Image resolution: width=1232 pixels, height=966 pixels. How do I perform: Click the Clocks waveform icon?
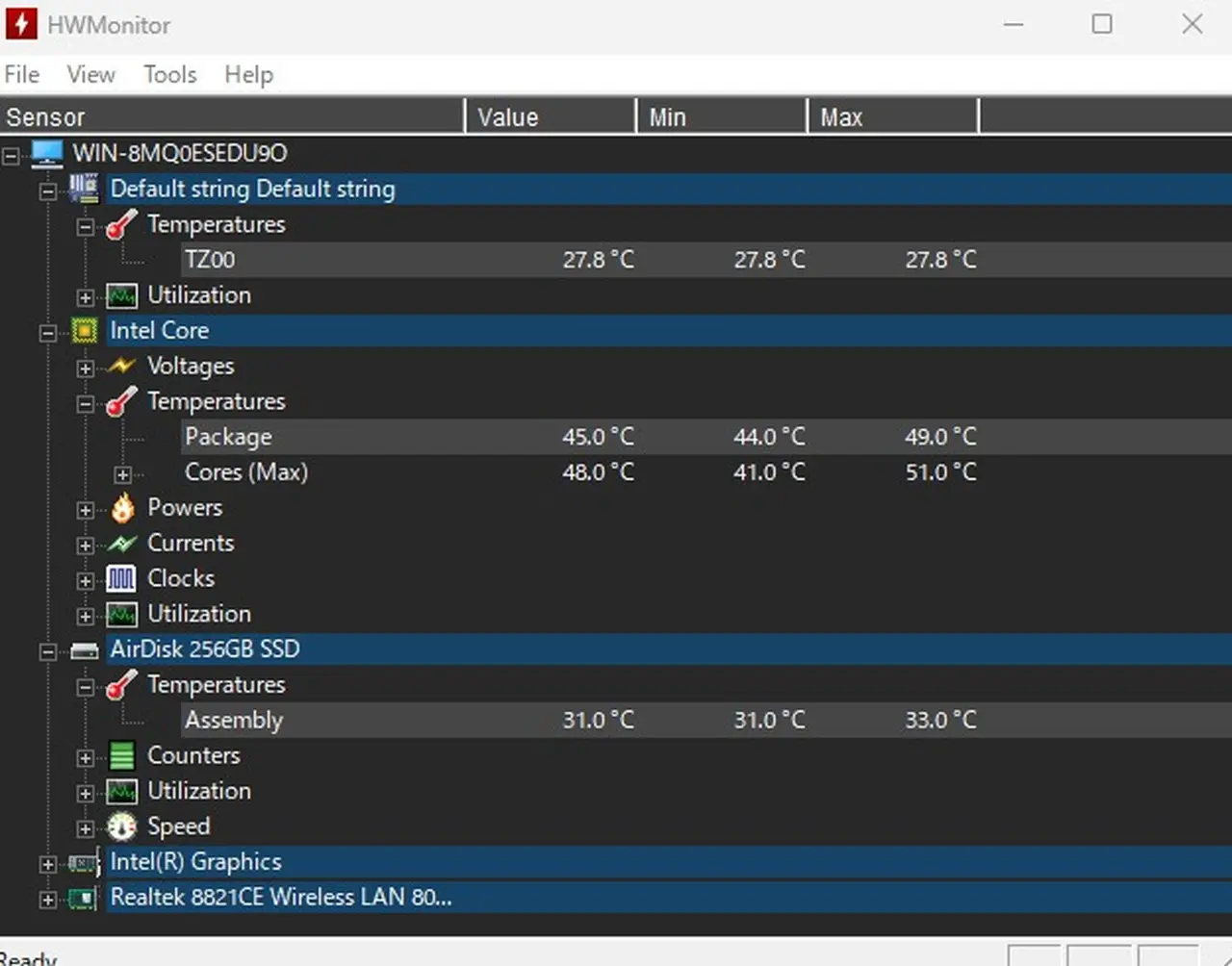tap(121, 579)
